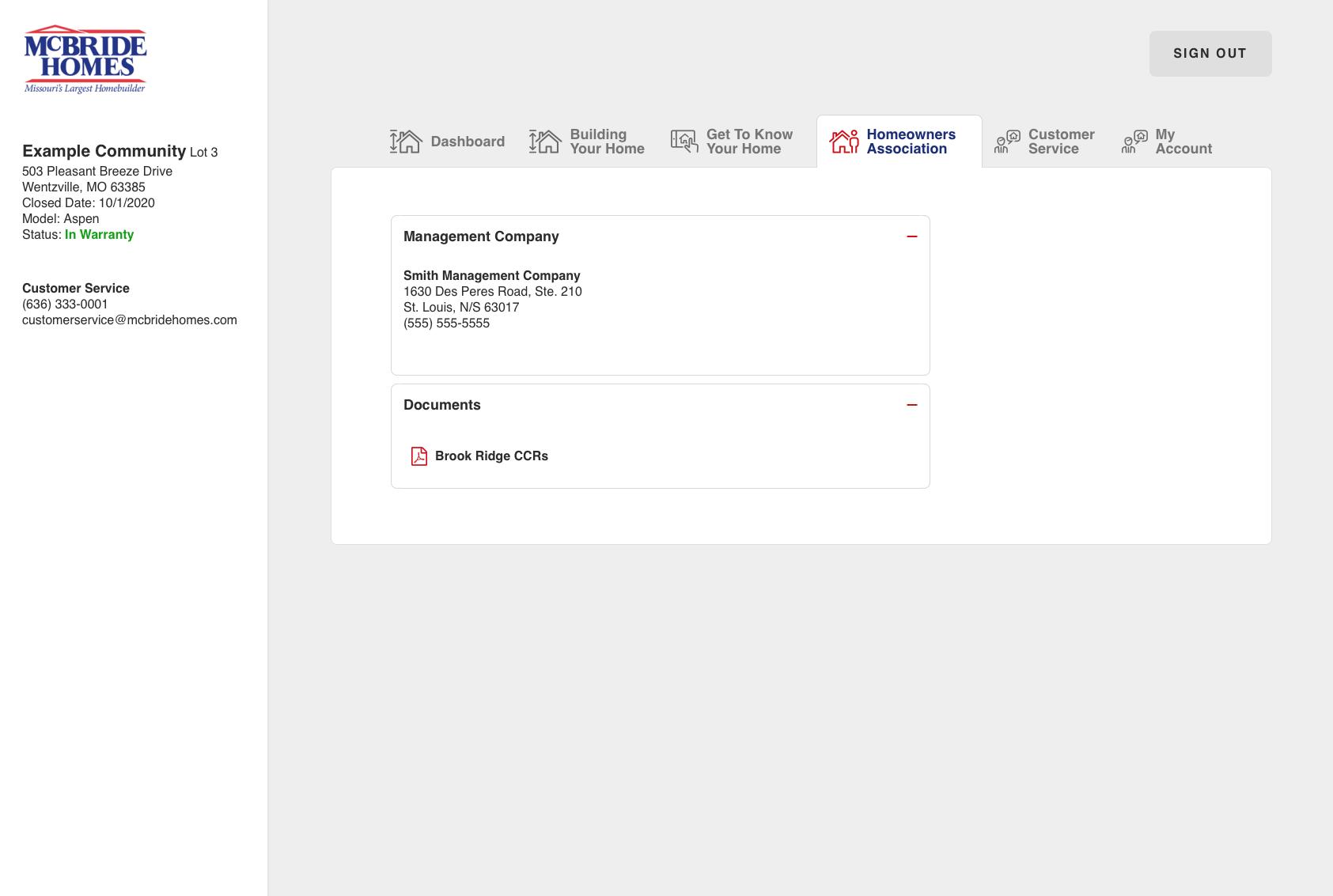The image size is (1333, 896).
Task: Click the McBride Homes logo
Action: point(85,59)
